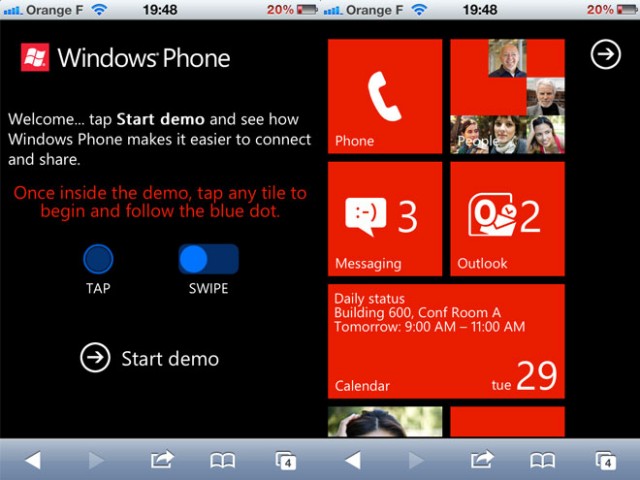Viewport: 640px width, 480px height.
Task: Tap the arrow circle next to People tile
Action: [606, 54]
